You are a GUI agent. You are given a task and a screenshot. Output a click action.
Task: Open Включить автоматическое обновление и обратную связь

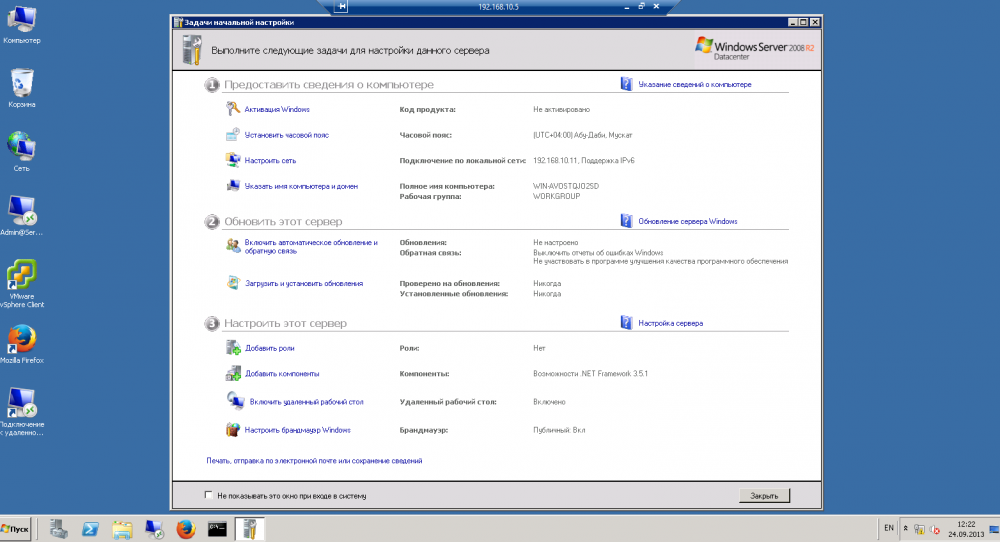(311, 246)
